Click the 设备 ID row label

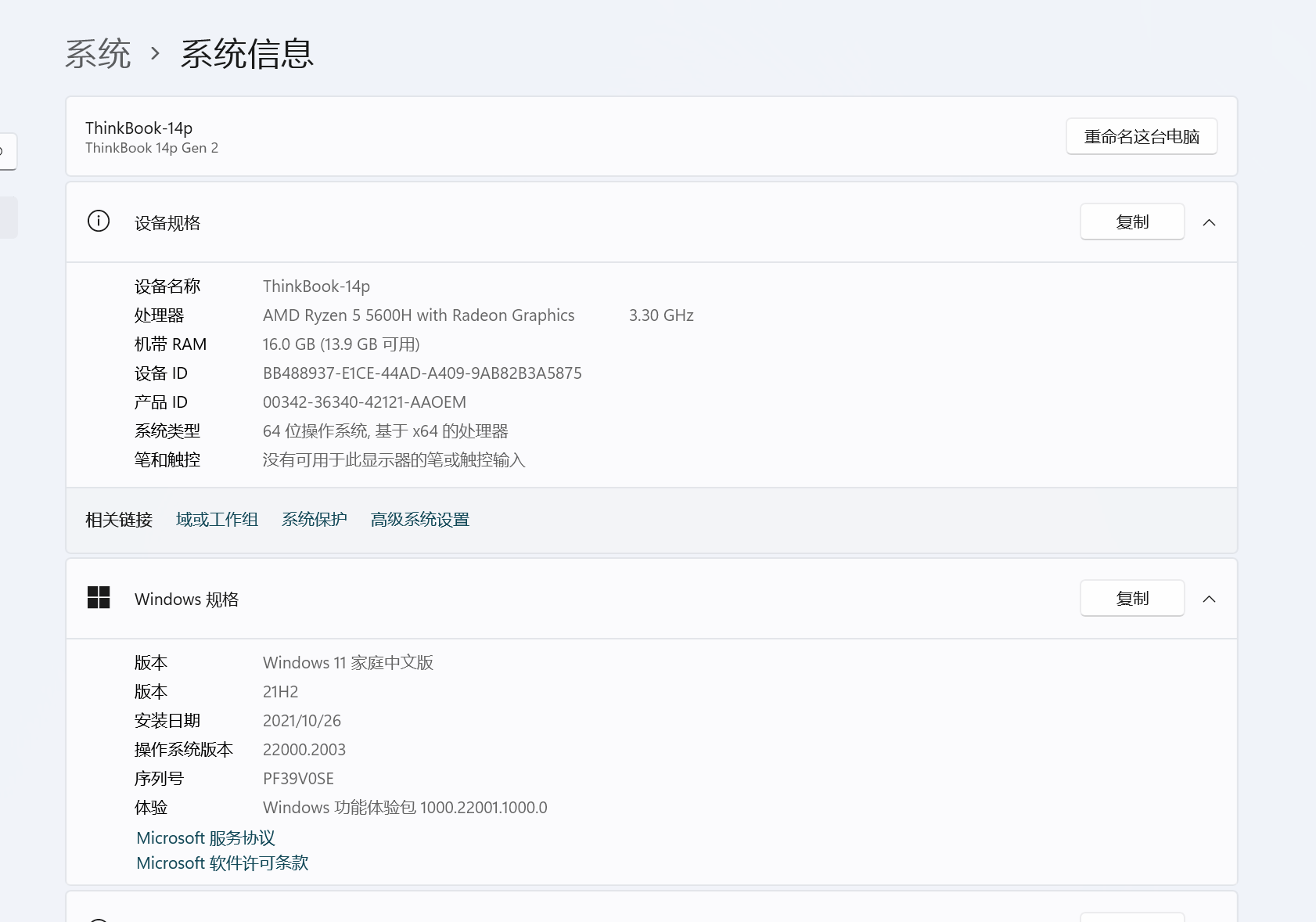[161, 373]
